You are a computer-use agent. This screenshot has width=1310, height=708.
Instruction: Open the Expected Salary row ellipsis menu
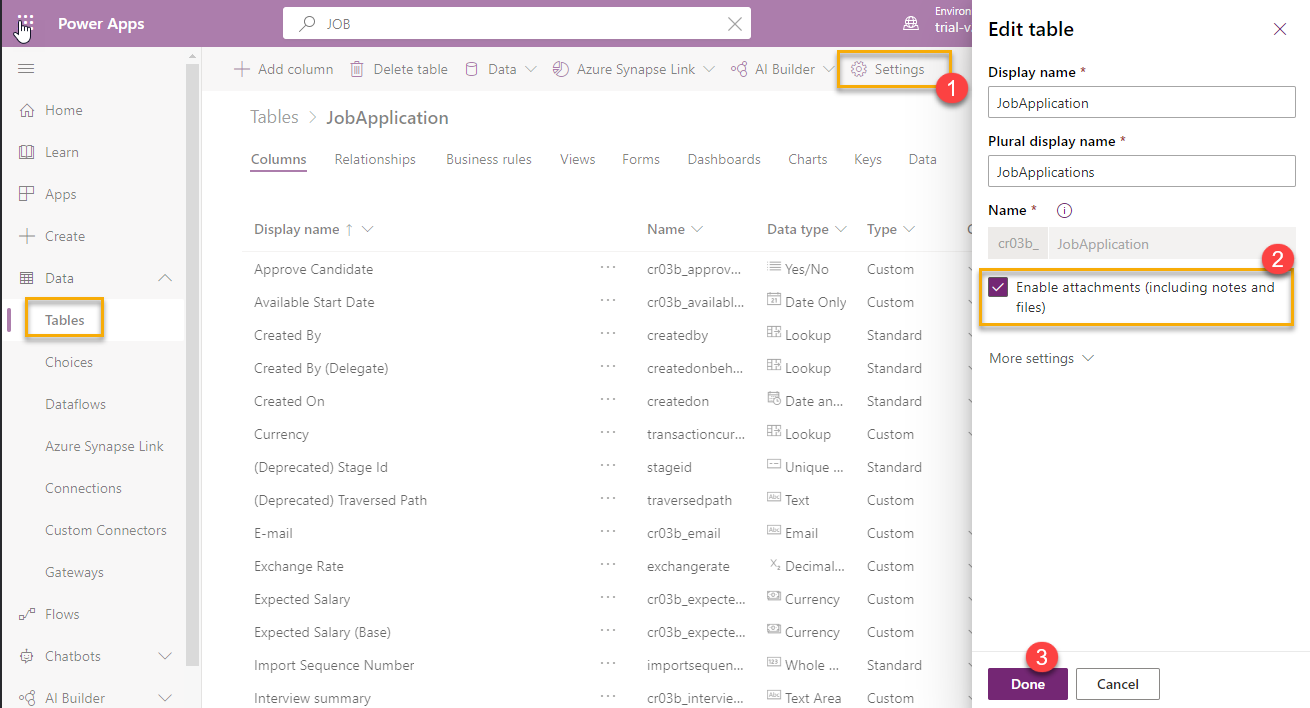pos(608,598)
